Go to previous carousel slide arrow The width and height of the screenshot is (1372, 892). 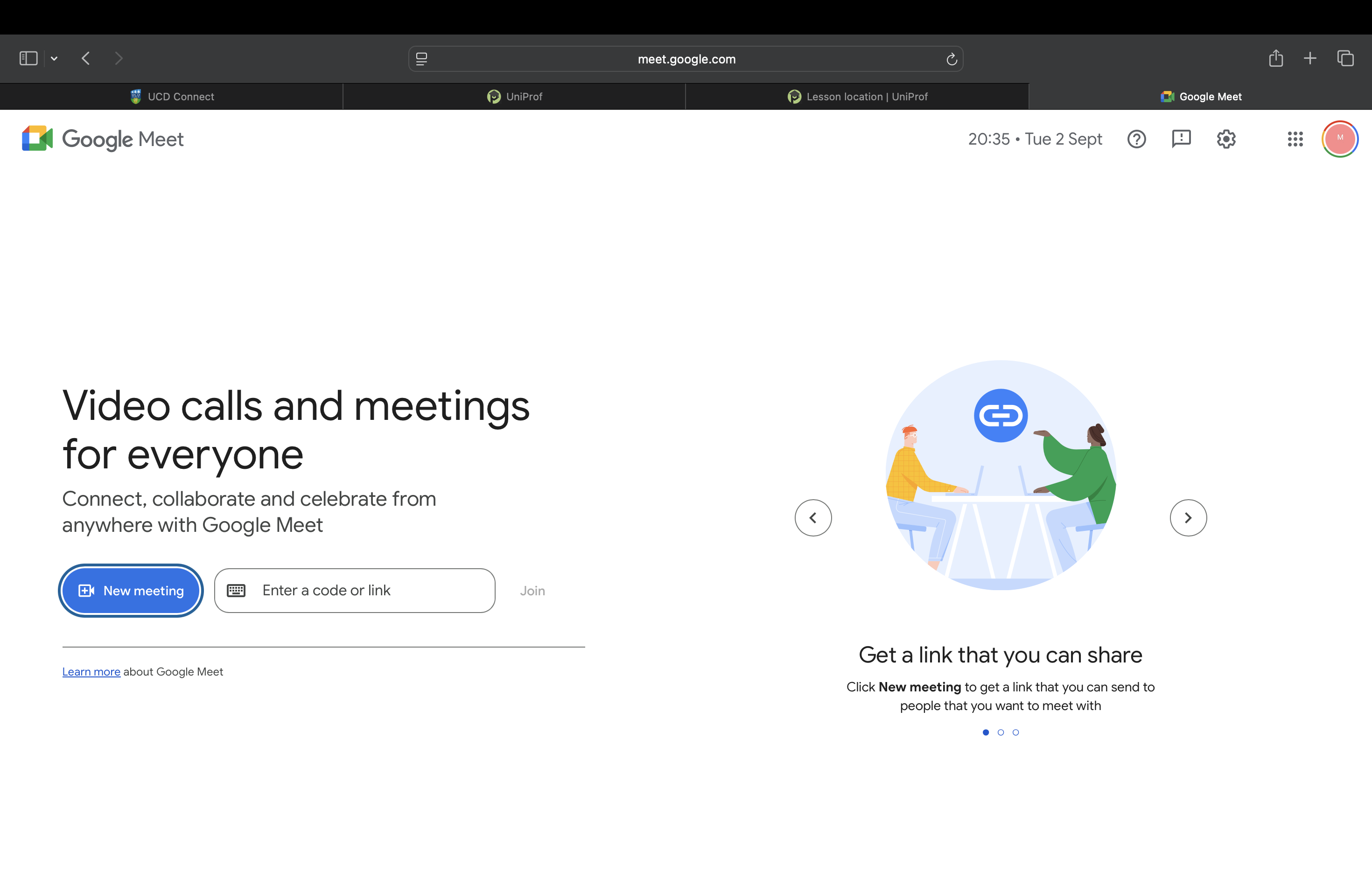[813, 517]
